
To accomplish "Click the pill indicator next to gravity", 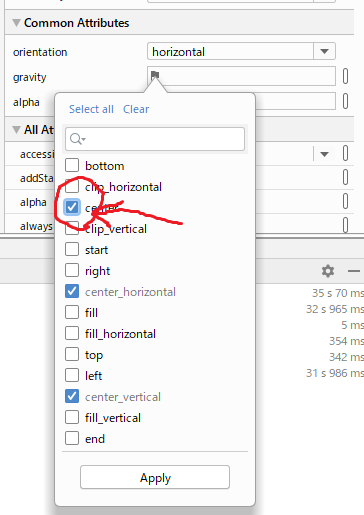I will [x=345, y=76].
